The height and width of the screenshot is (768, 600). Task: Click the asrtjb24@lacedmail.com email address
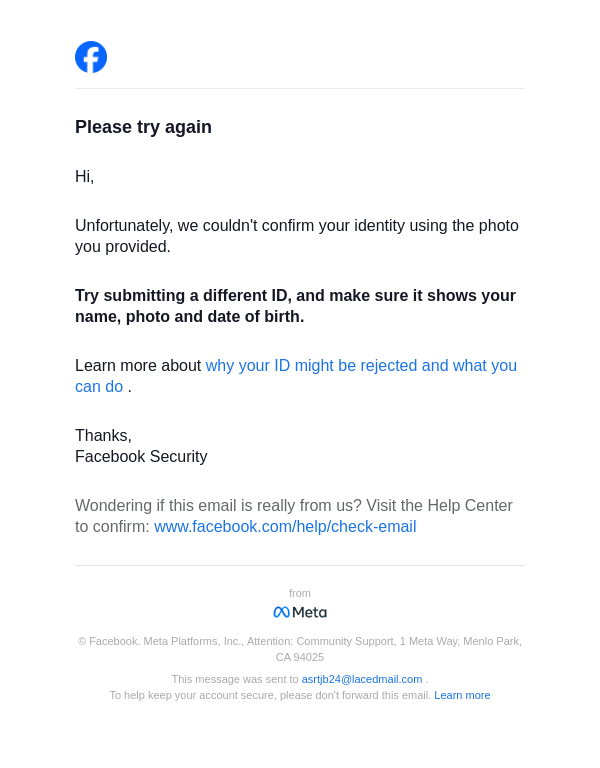(362, 679)
